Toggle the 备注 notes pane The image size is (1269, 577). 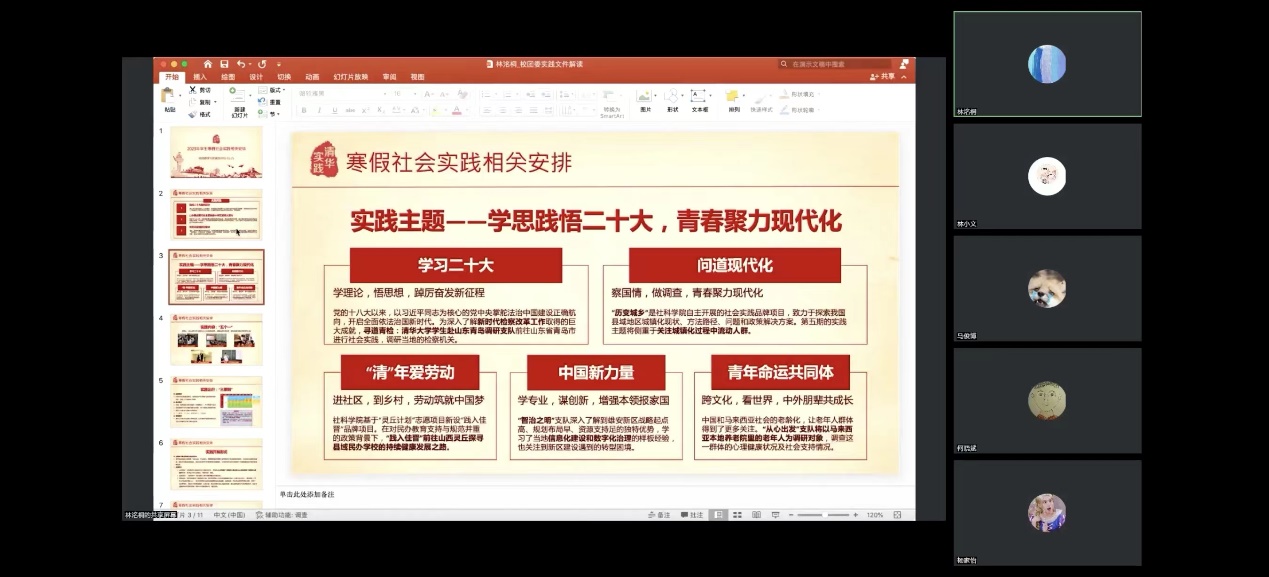pyautogui.click(x=658, y=515)
